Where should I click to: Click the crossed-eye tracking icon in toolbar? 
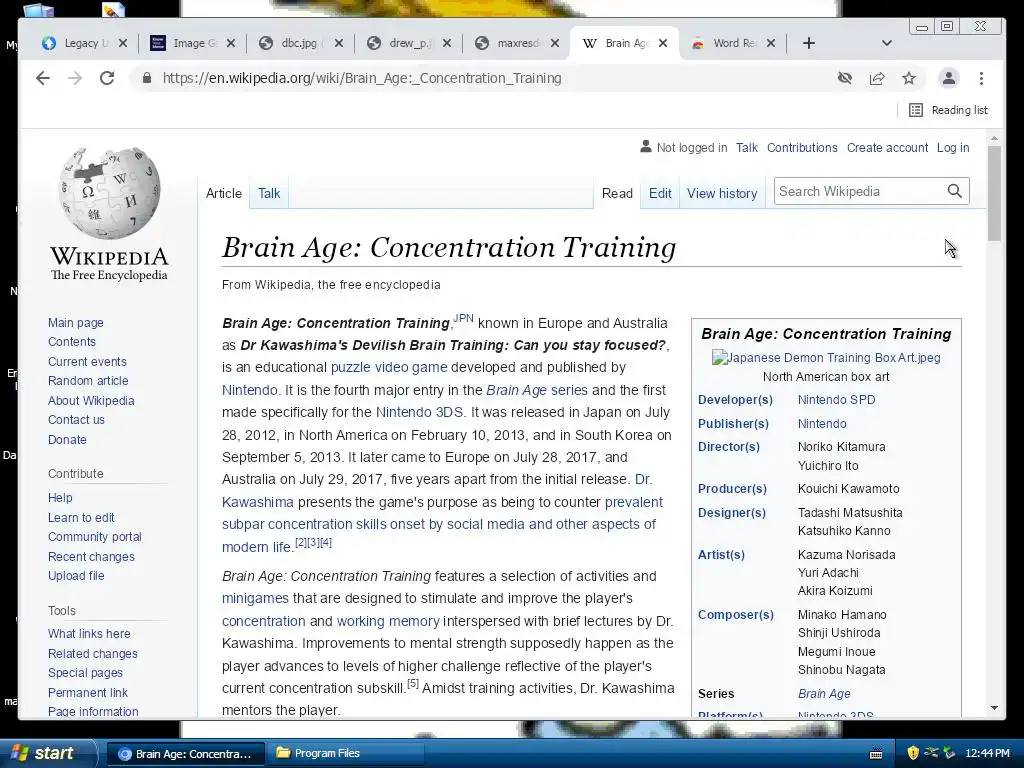(845, 78)
